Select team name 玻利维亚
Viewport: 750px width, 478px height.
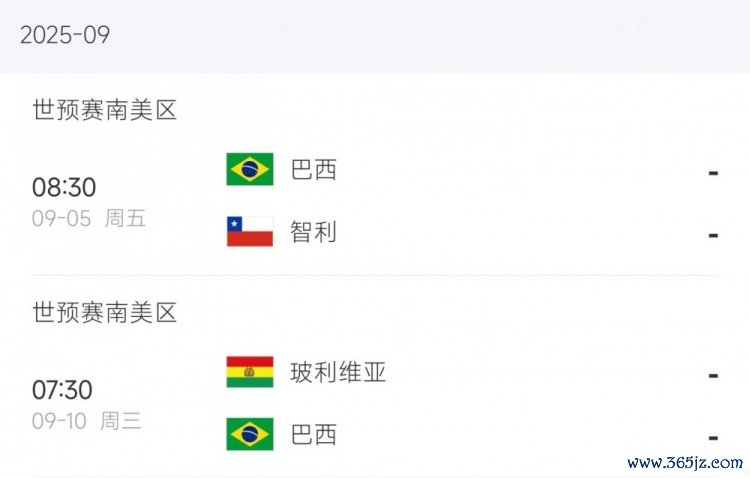pyautogui.click(x=338, y=372)
